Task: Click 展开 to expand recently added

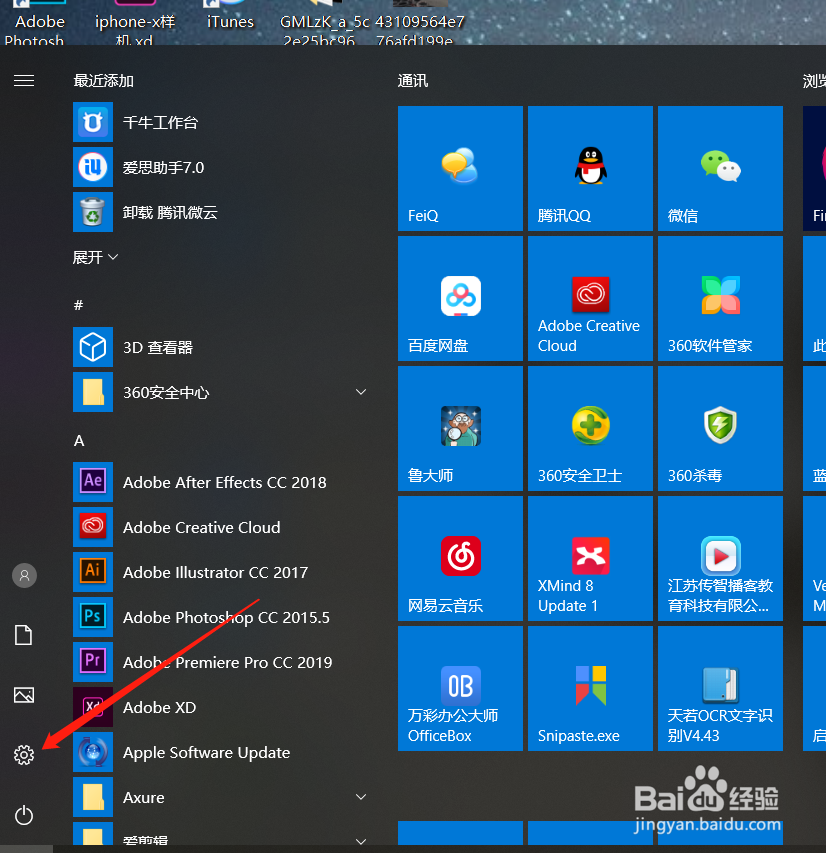Action: coord(95,257)
